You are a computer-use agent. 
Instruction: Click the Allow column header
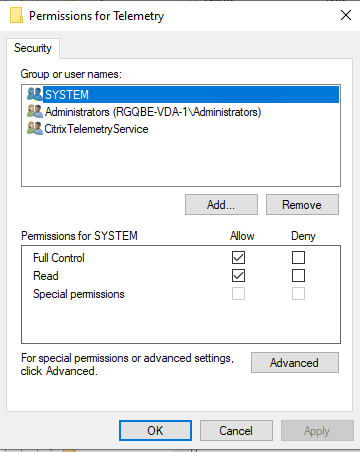242,236
